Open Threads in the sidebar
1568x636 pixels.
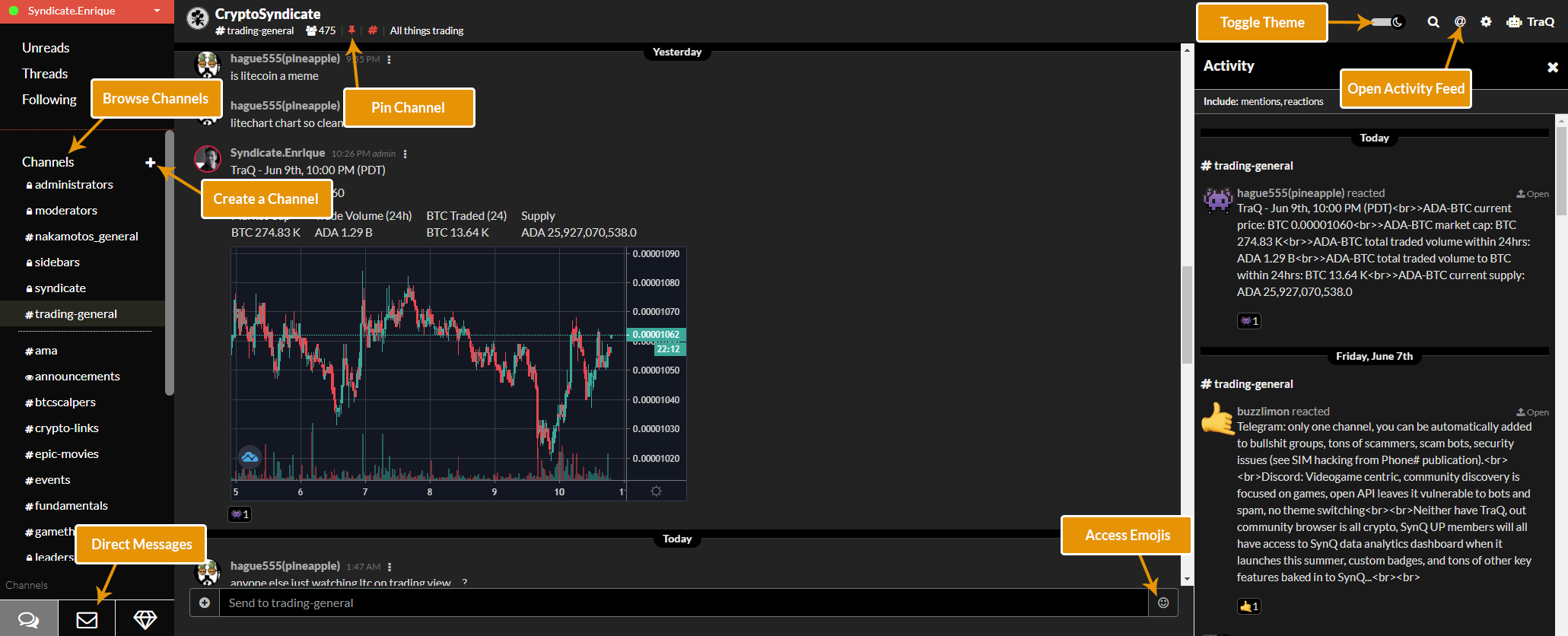(x=45, y=74)
